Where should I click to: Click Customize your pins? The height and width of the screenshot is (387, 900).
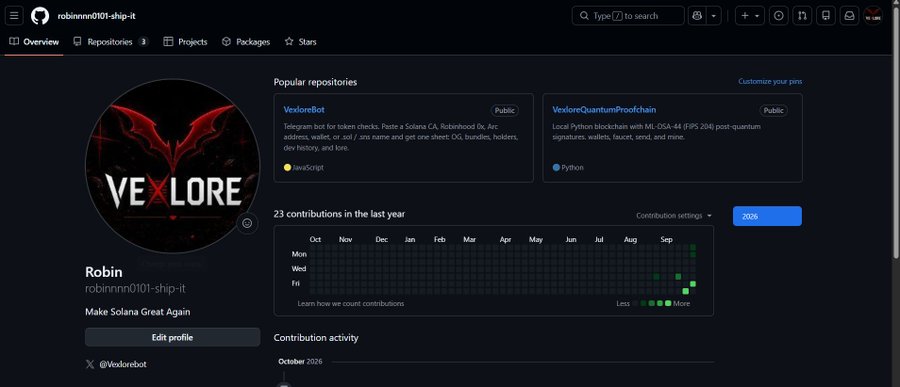pos(770,82)
